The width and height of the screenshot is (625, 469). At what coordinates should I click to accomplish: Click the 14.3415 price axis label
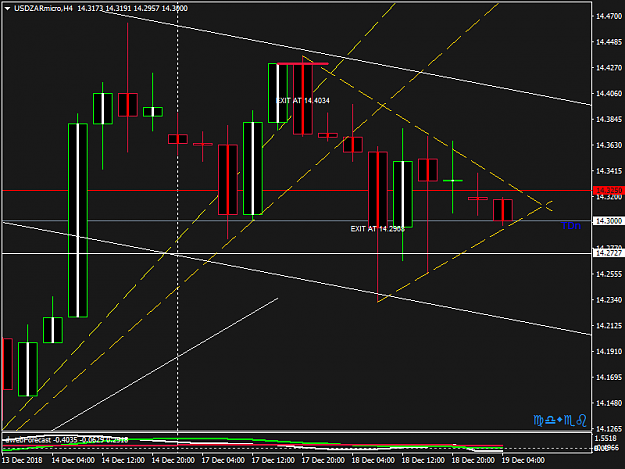pos(609,171)
